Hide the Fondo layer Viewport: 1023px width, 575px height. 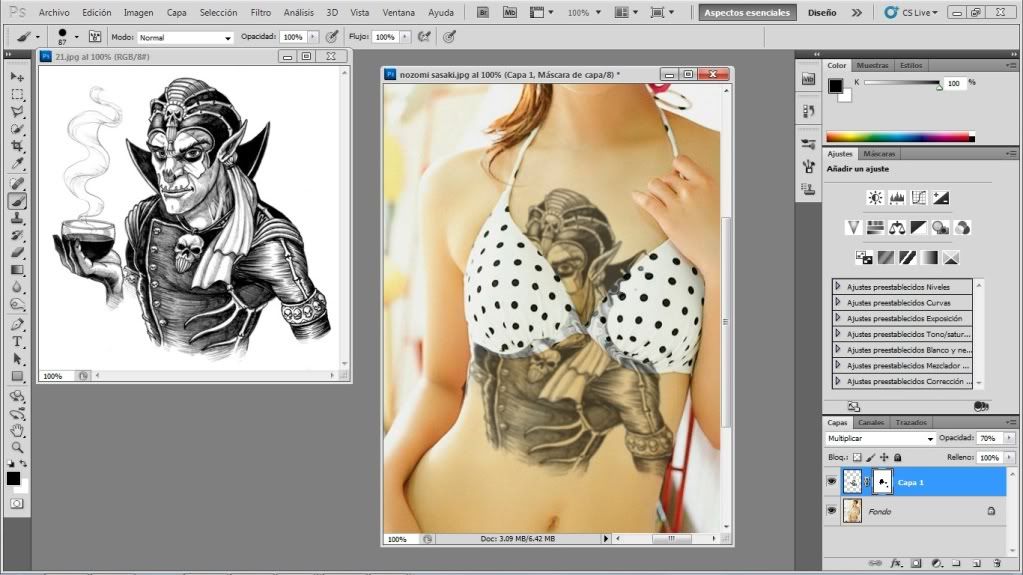click(831, 511)
